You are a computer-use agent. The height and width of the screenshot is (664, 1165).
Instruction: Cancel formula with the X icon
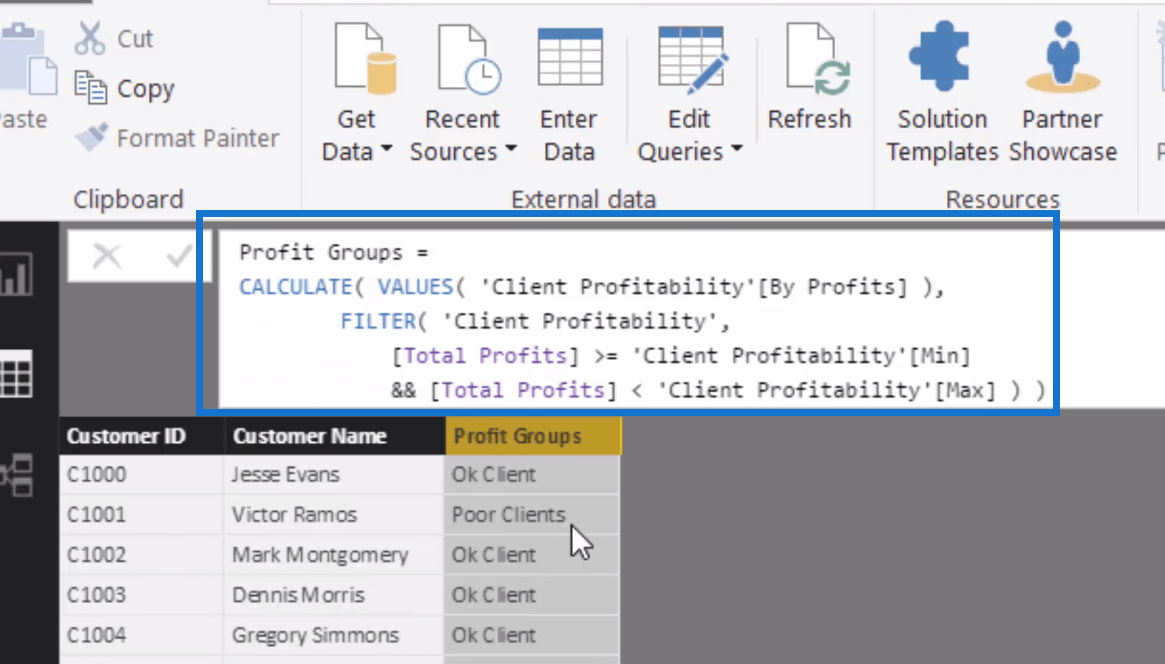point(107,256)
